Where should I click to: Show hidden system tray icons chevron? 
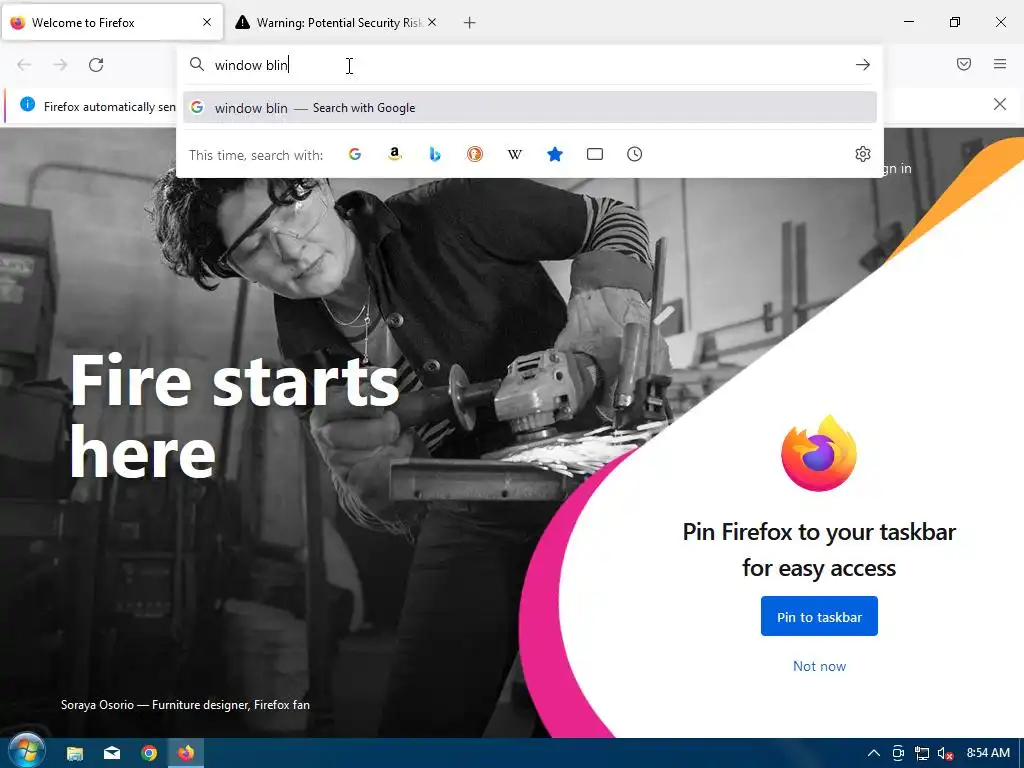coord(873,753)
